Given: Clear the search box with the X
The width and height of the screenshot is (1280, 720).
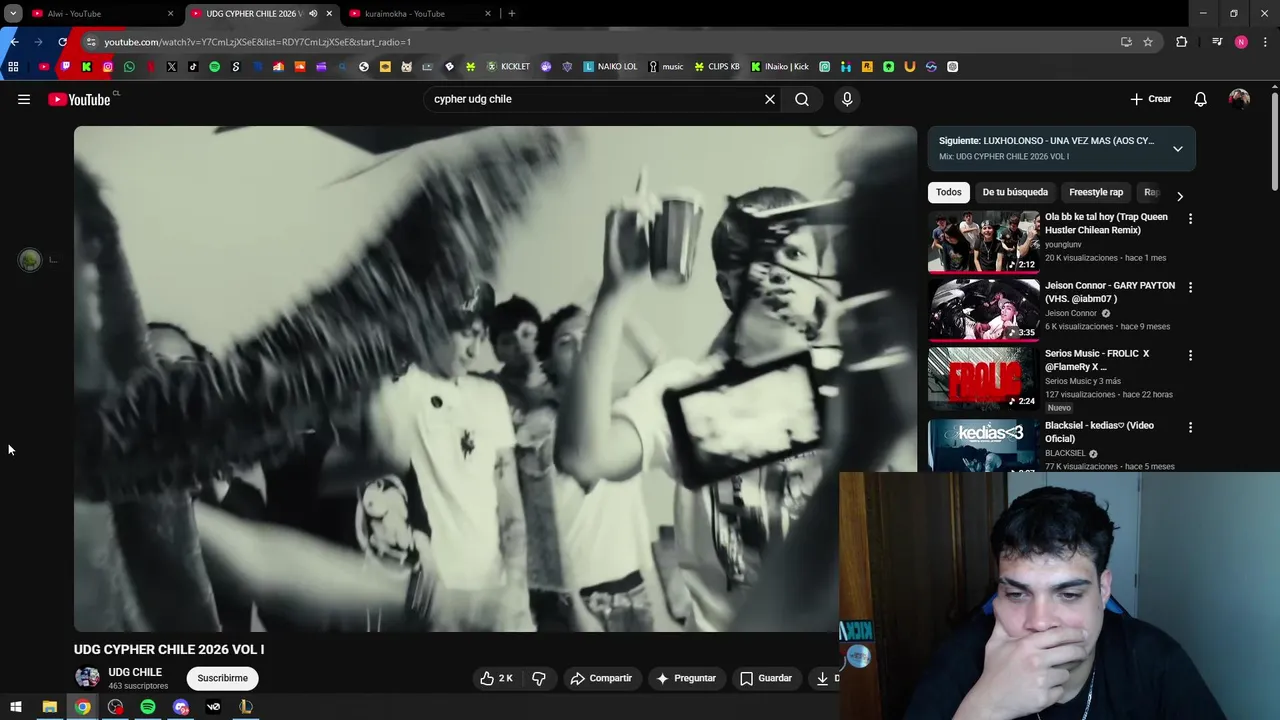Looking at the screenshot, I should click(x=770, y=99).
